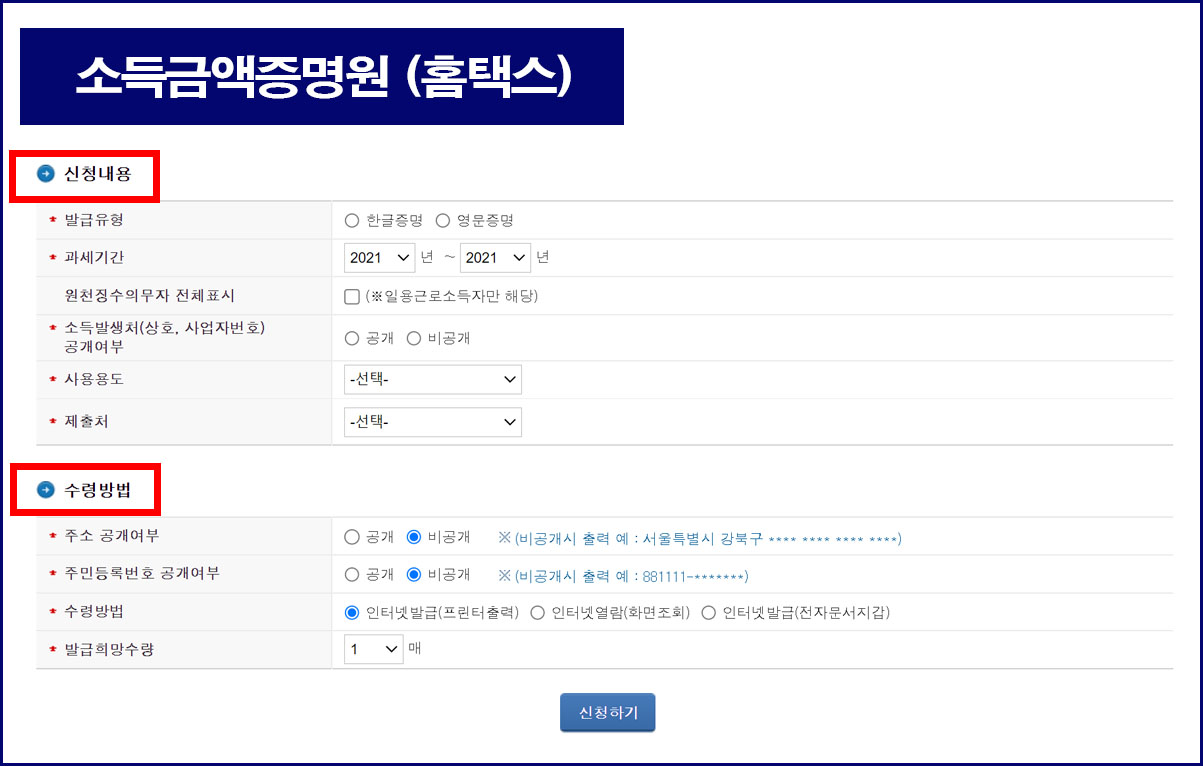Select 비공개 for 주민등록번호 공개여부
The width and height of the screenshot is (1203, 766).
coord(414,575)
